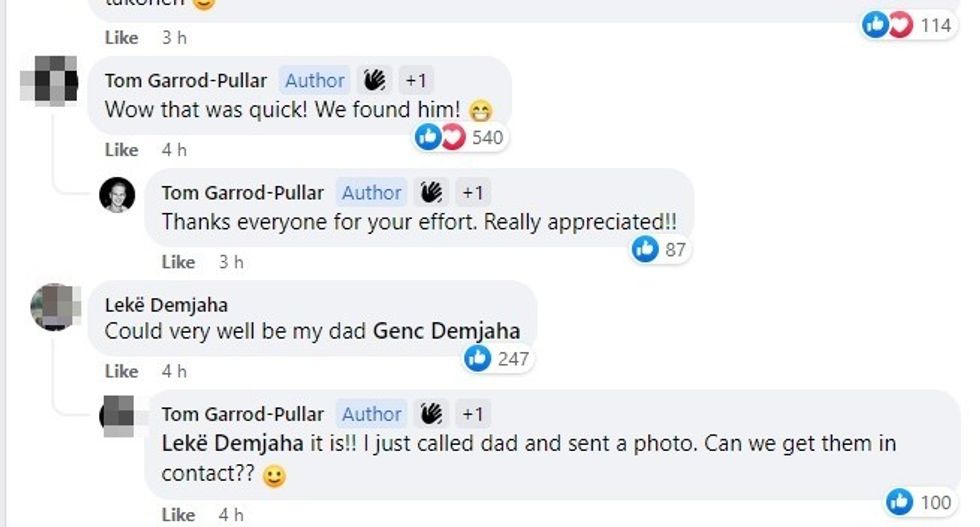Image resolution: width=980 pixels, height=527 pixels.
Task: Click the waving hand badge on thank-you reply
Action: point(431,192)
